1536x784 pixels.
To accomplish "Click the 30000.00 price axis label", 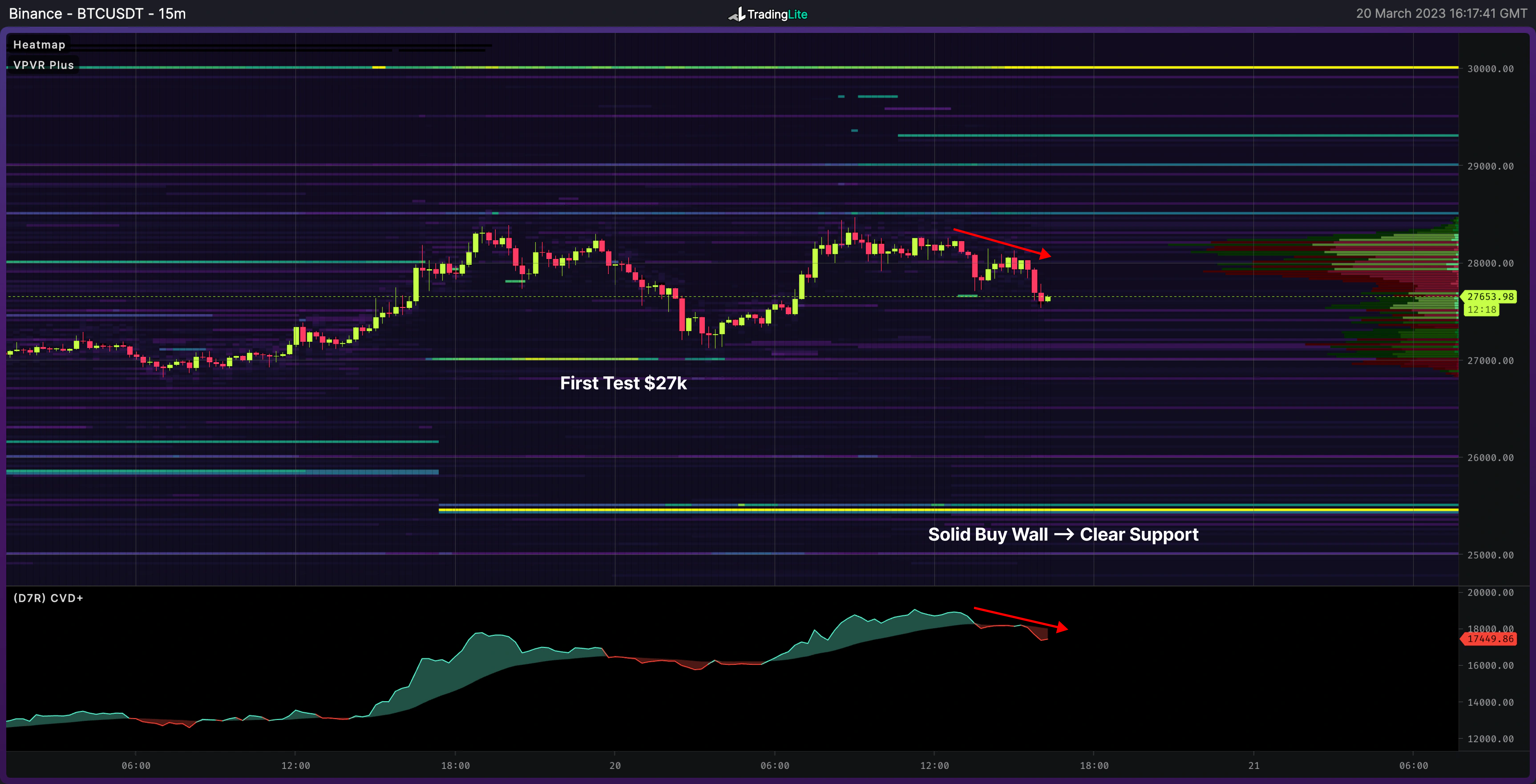I will [x=1490, y=69].
